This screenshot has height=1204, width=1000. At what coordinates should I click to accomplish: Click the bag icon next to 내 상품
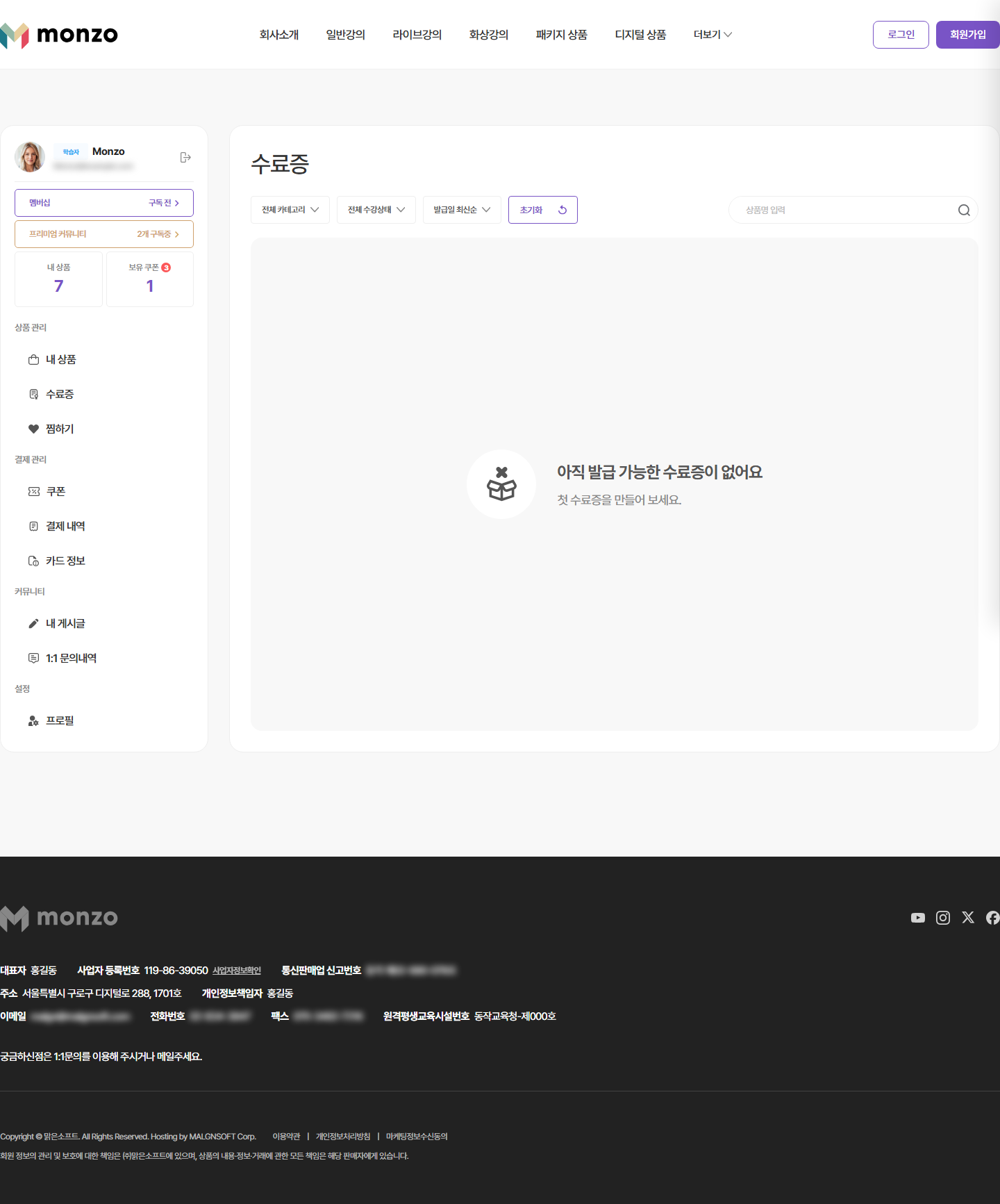click(x=33, y=359)
